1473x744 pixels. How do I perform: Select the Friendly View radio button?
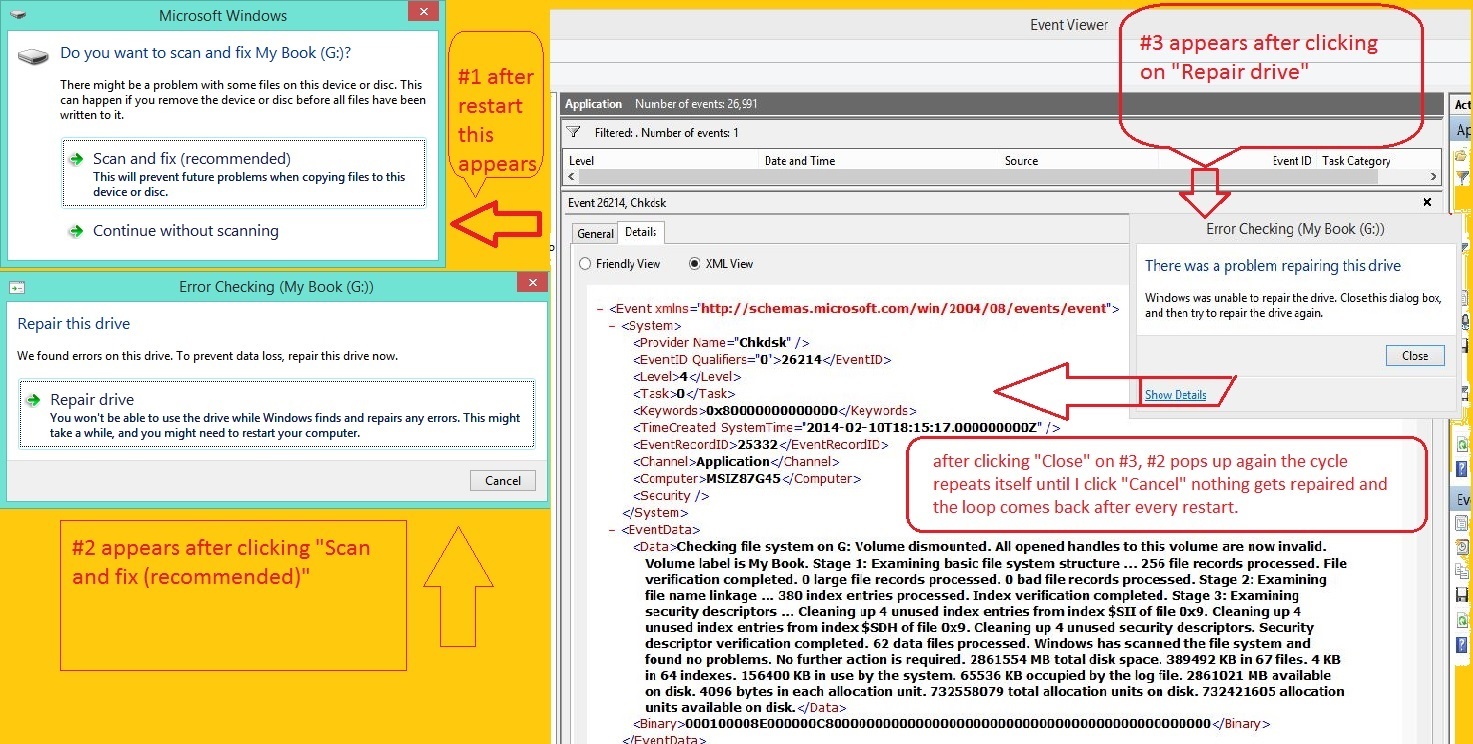point(585,264)
